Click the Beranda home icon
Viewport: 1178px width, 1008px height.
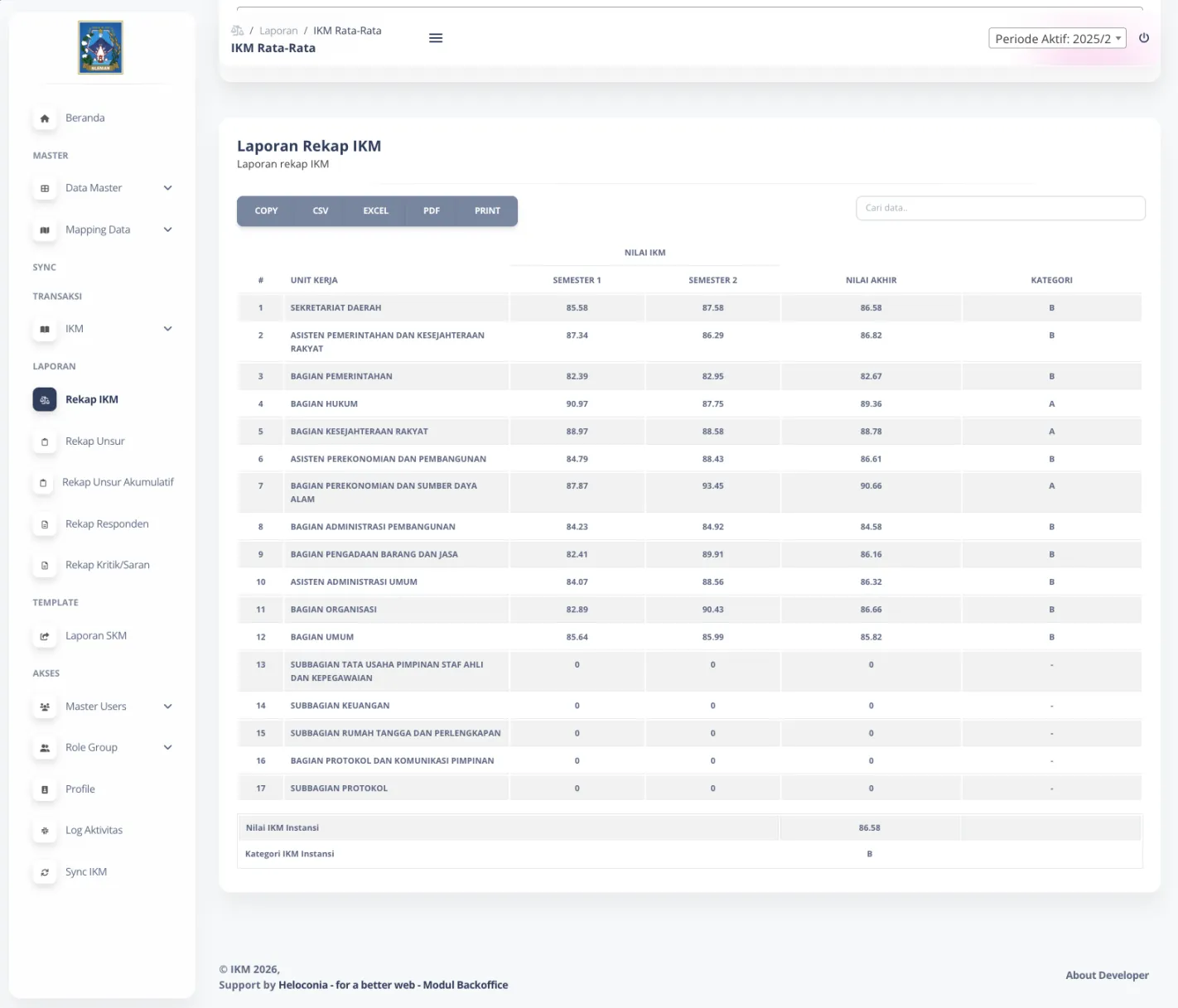[45, 118]
